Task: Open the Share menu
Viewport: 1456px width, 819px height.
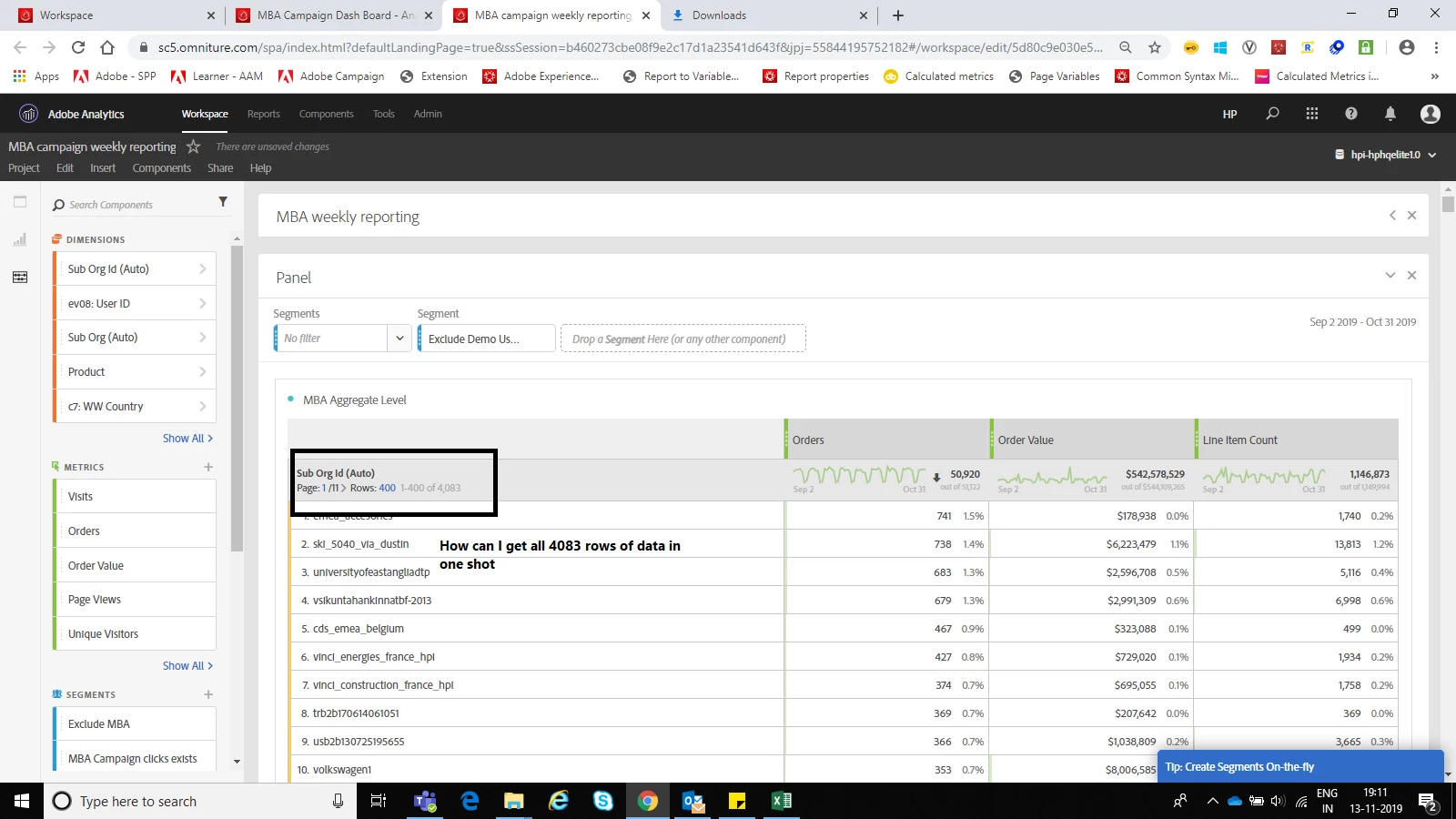Action: point(220,168)
